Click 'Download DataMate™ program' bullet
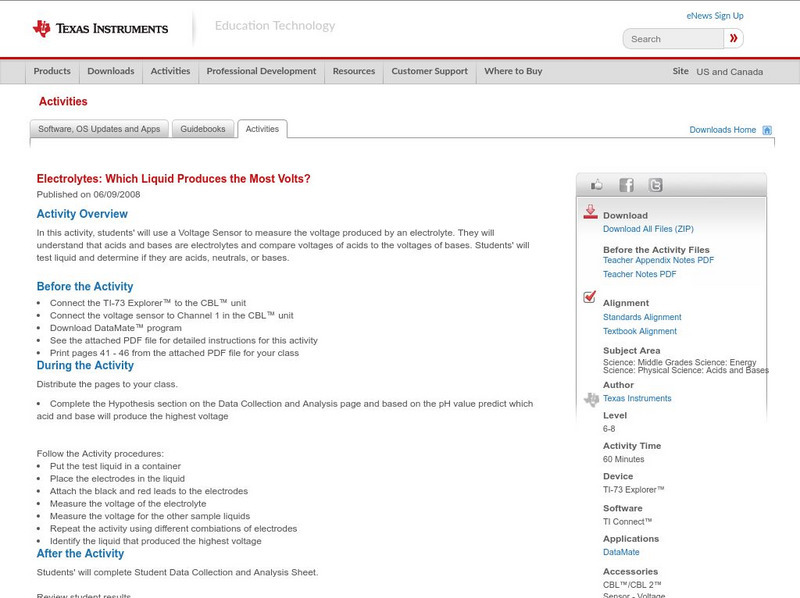The image size is (800, 598). coord(116,328)
